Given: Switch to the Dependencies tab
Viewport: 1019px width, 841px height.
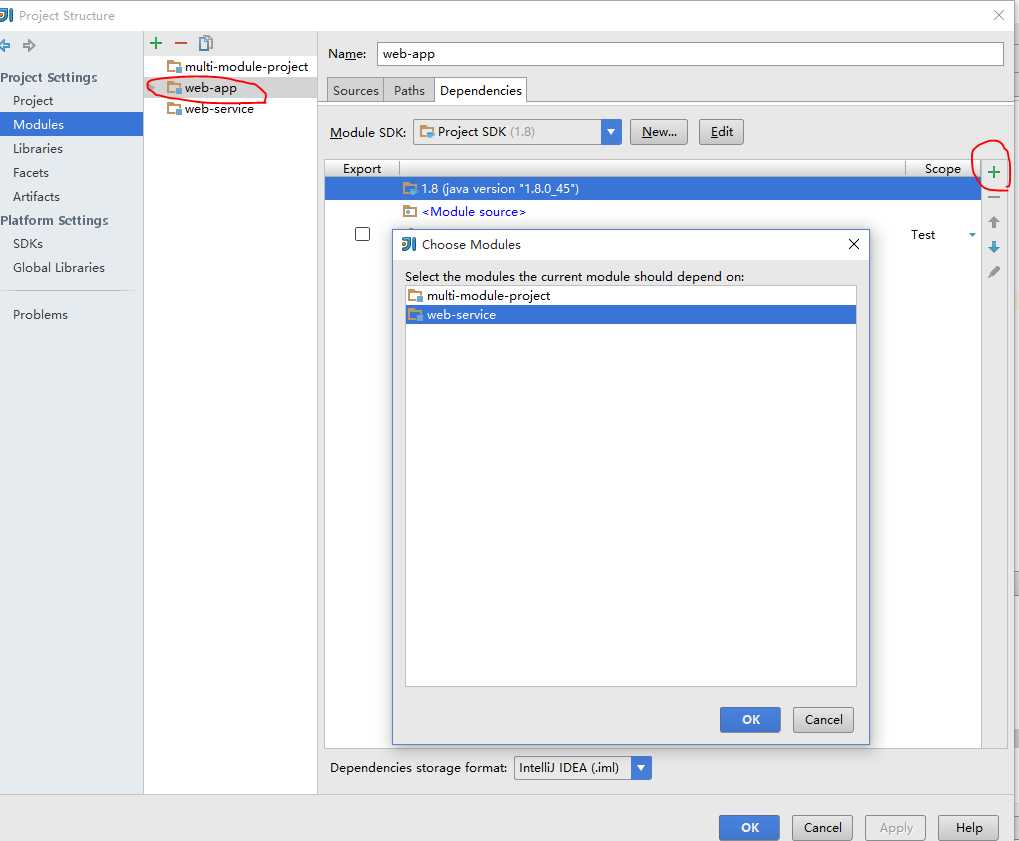Looking at the screenshot, I should pos(480,90).
